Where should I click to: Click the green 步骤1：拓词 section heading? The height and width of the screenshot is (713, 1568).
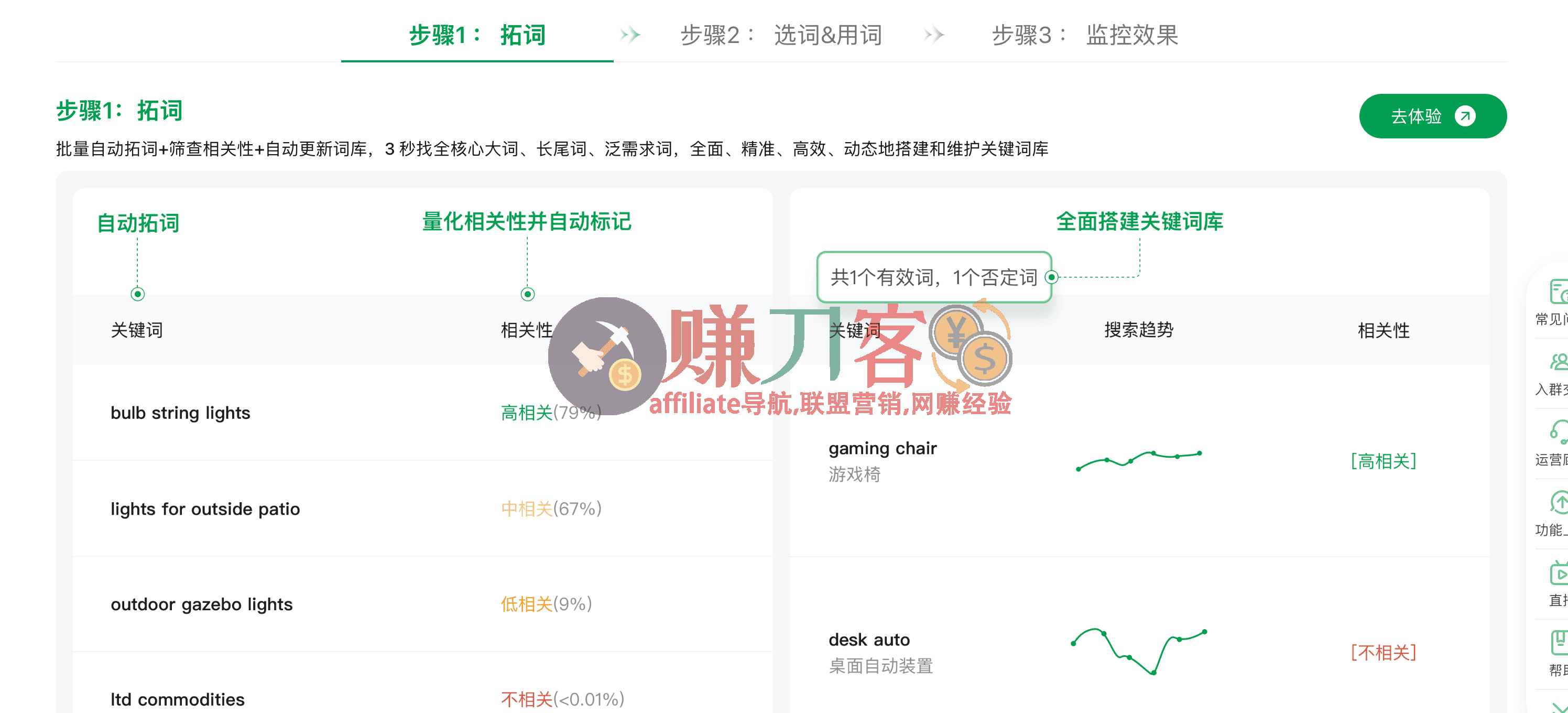pos(119,110)
